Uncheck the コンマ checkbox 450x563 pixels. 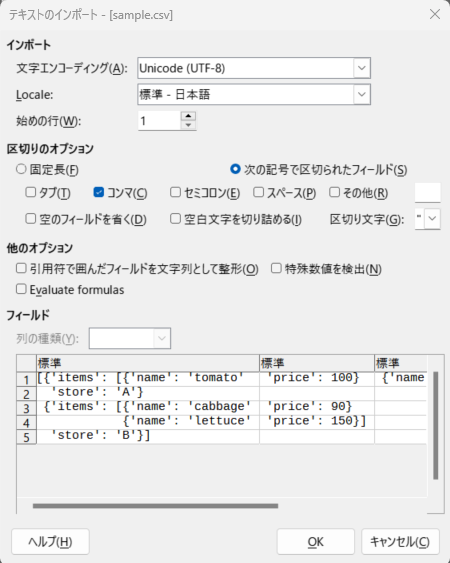[98, 192]
